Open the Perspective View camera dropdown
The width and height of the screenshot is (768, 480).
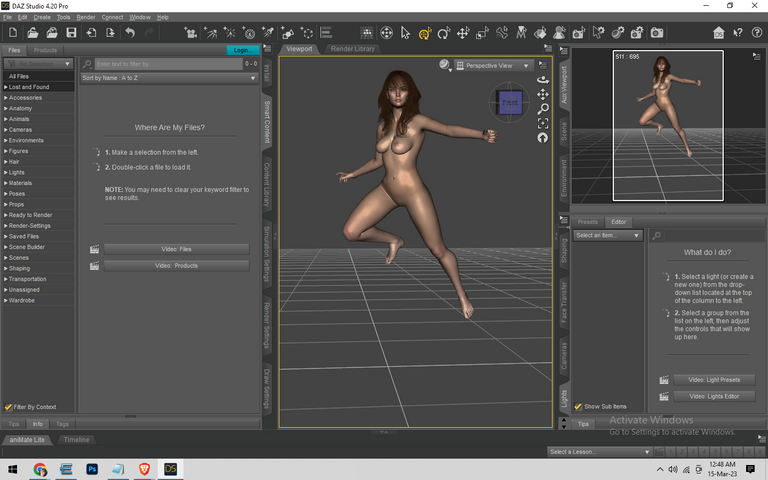494,66
